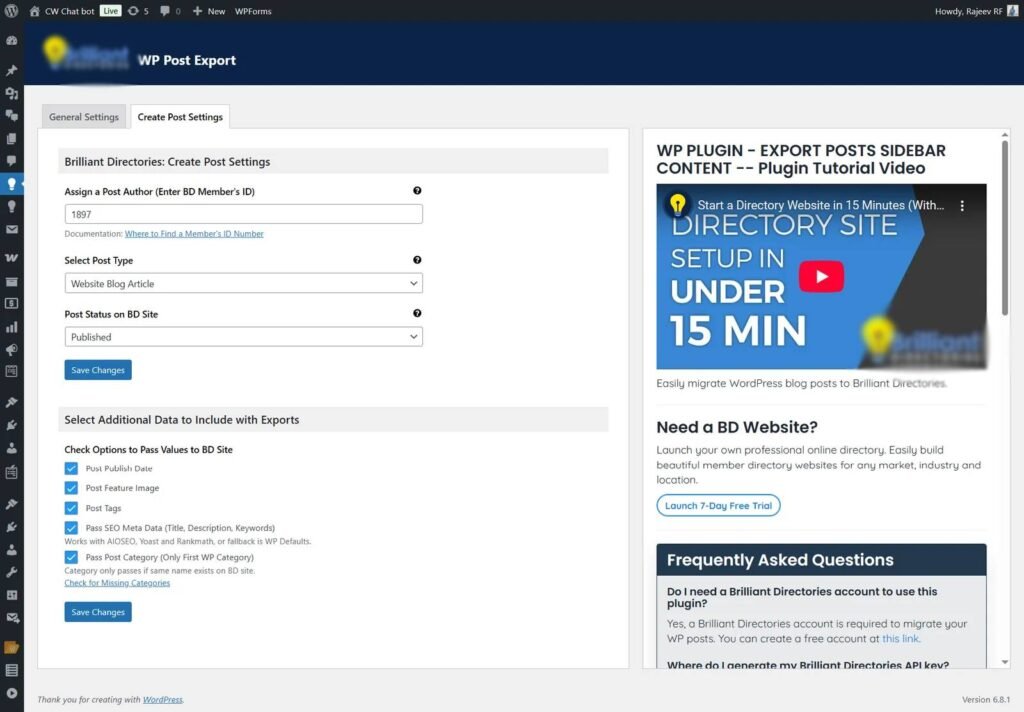Open the Comments speech bubble sidebar icon
Viewport: 1024px width, 712px height.
pyautogui.click(x=11, y=161)
